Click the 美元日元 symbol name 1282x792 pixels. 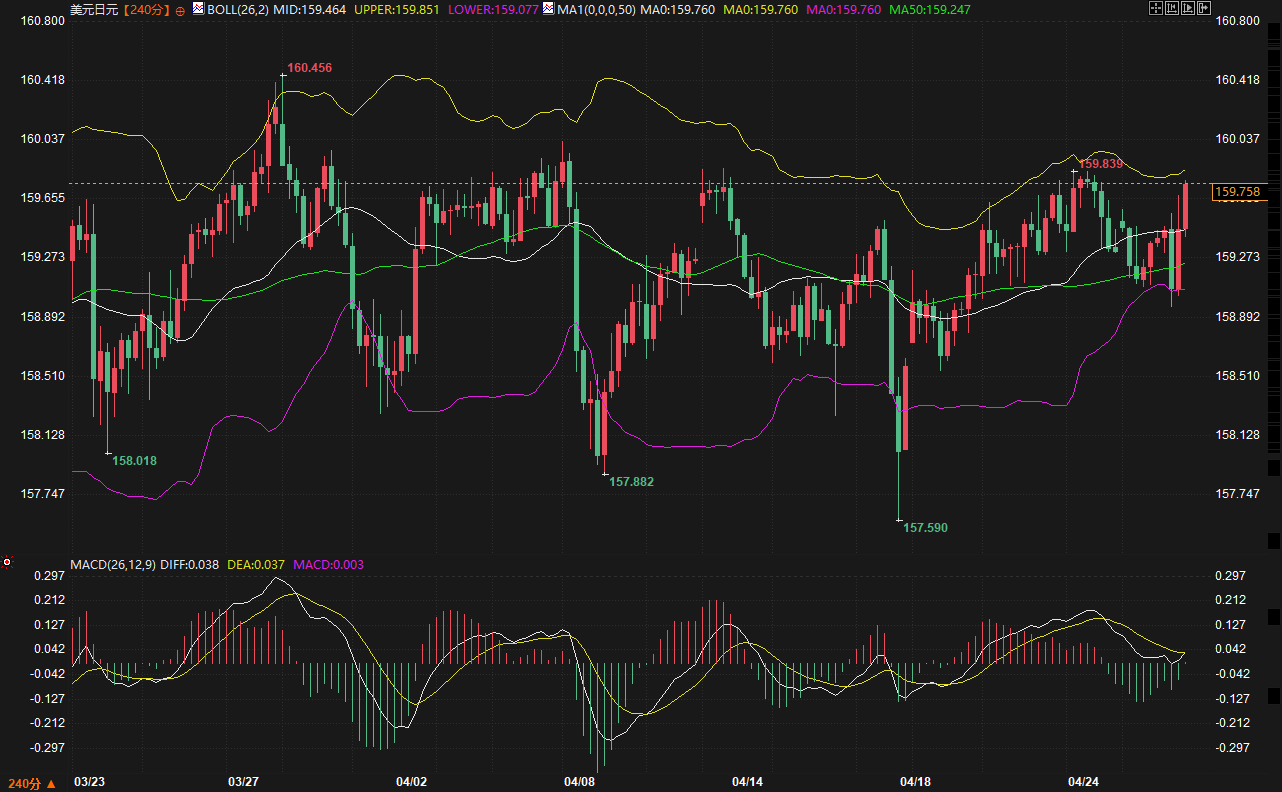(x=94, y=10)
